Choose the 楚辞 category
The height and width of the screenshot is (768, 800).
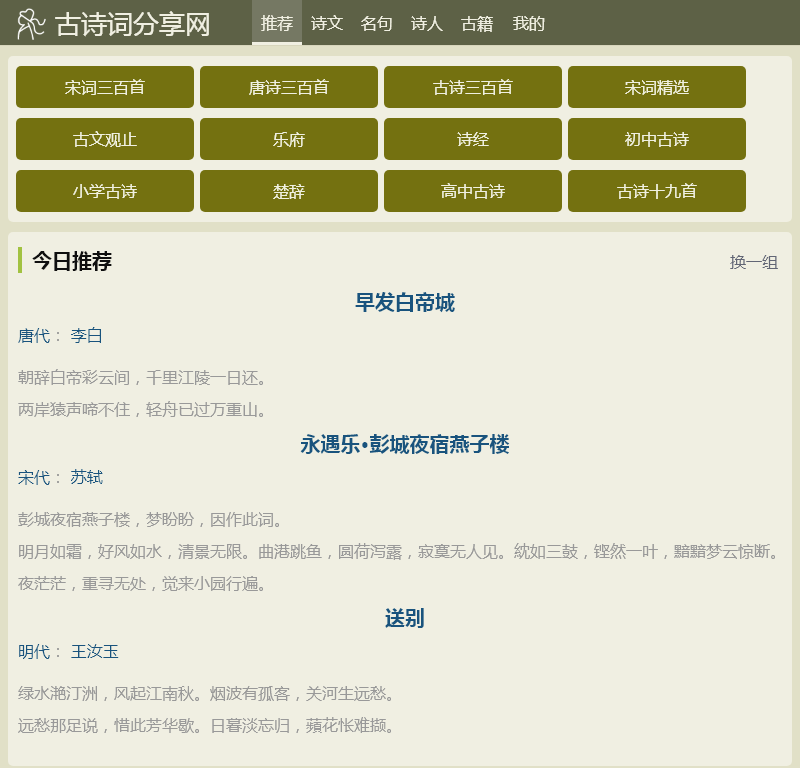click(289, 191)
